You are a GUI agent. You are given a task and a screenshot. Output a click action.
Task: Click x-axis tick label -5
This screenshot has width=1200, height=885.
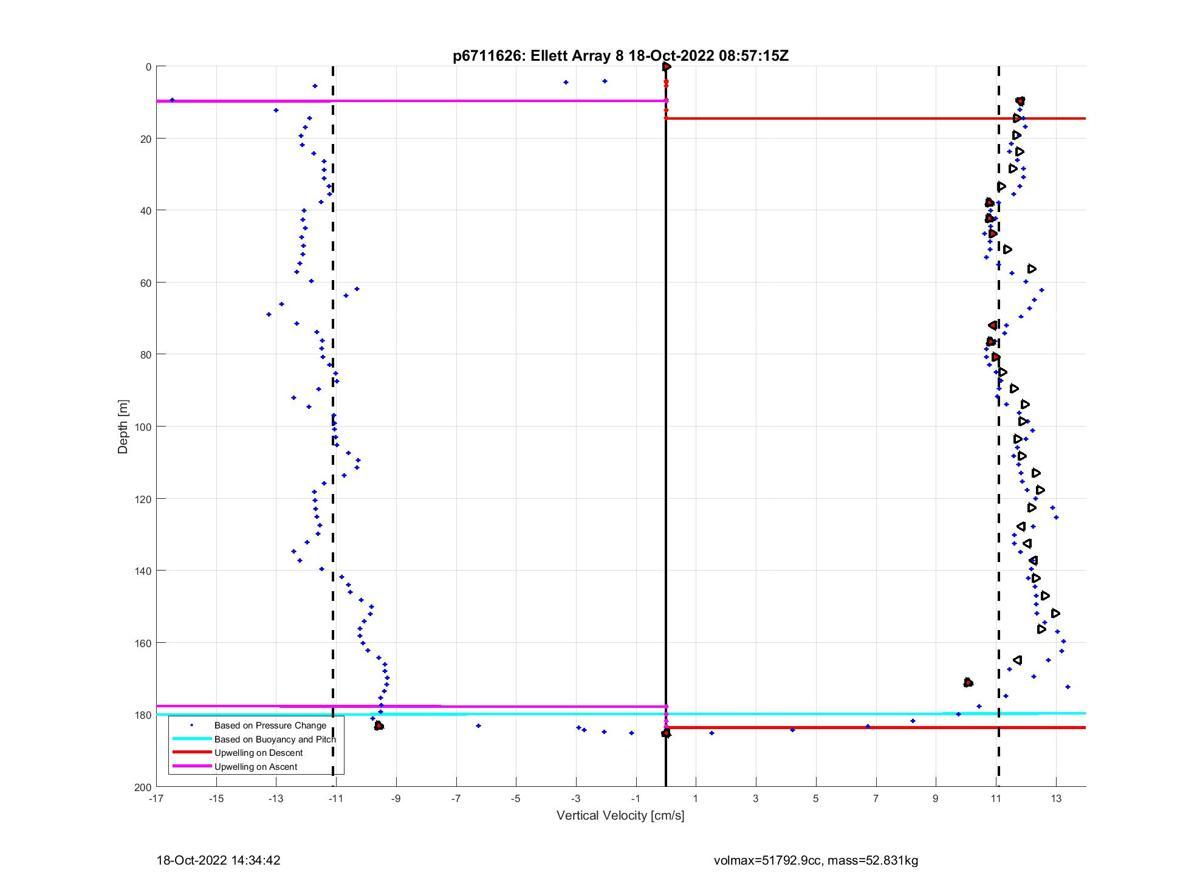click(x=516, y=798)
